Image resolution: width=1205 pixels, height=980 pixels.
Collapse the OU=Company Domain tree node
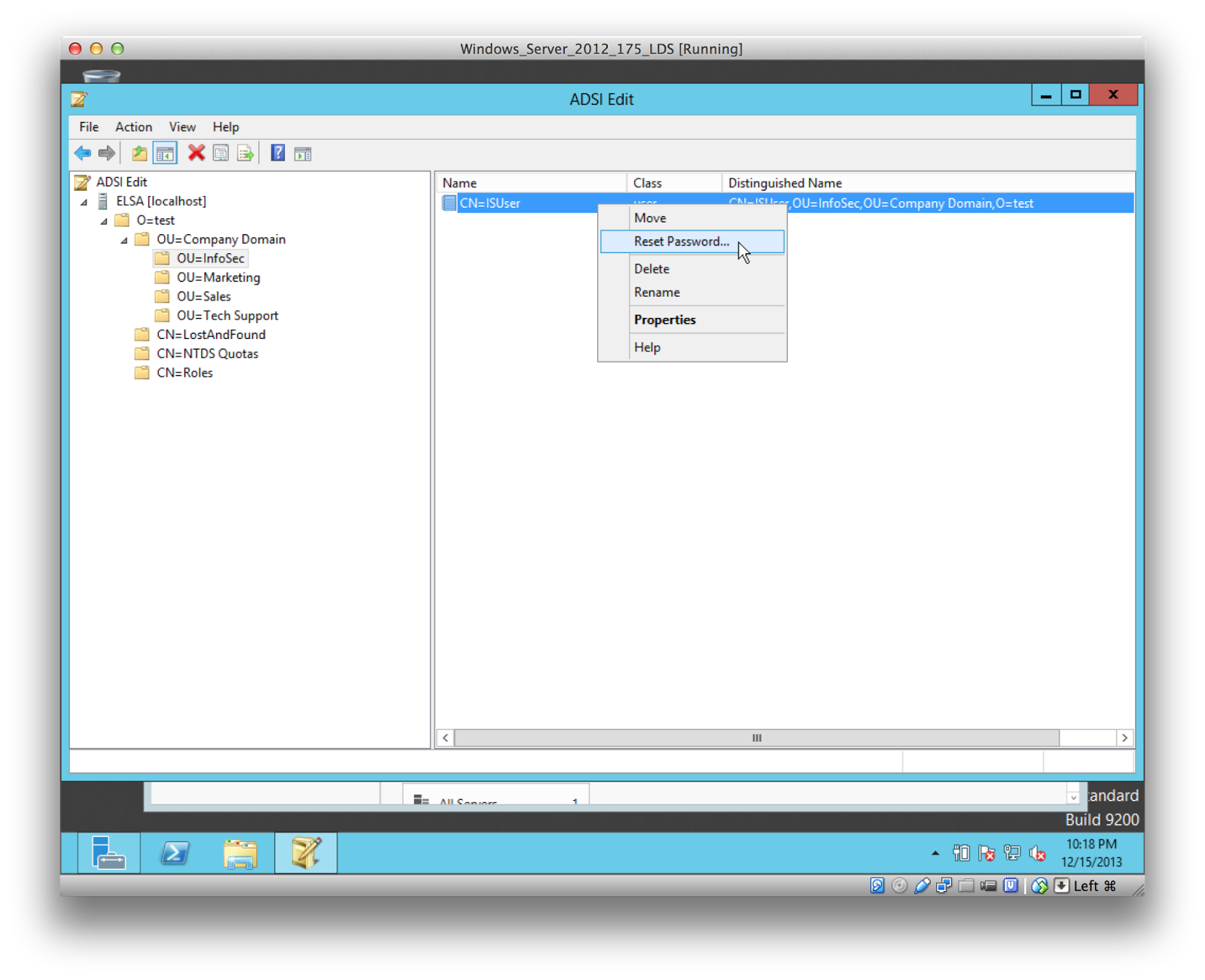[x=124, y=240]
